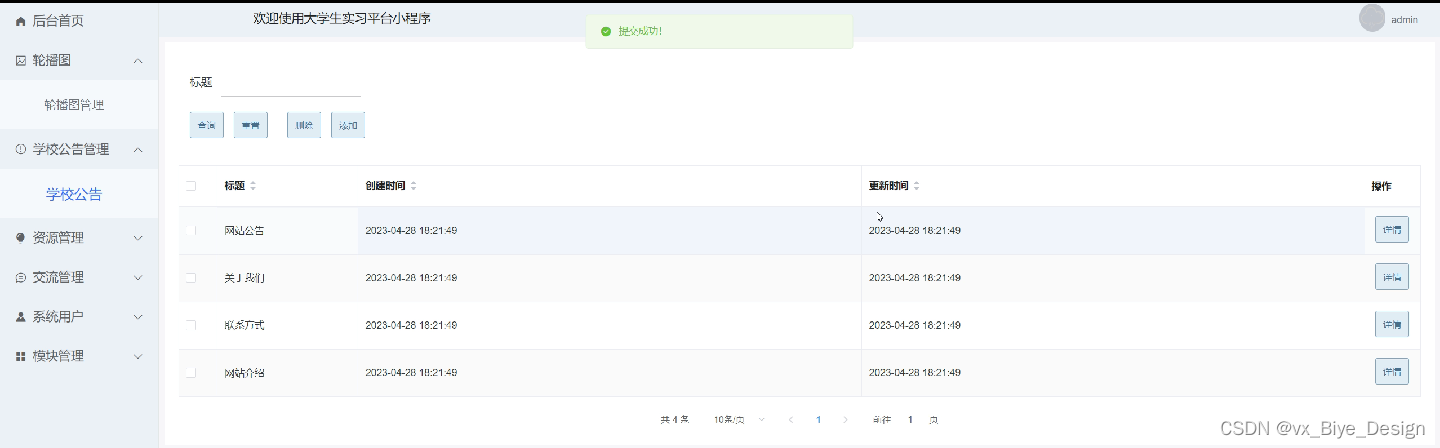Click the 操作 column header
The height and width of the screenshot is (448, 1440).
tap(1381, 186)
